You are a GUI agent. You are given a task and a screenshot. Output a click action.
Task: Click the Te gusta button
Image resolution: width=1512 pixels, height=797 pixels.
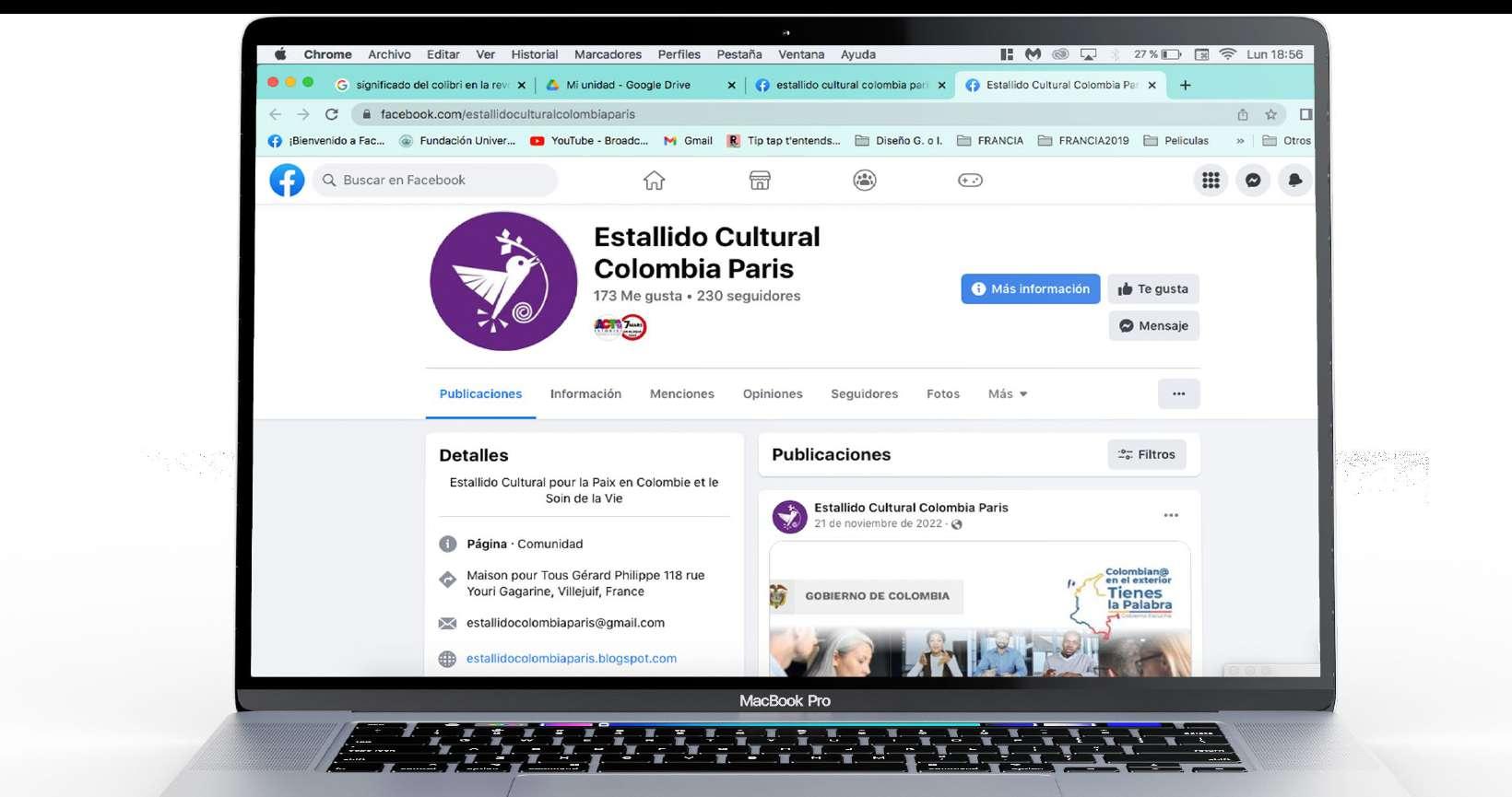pyautogui.click(x=1153, y=288)
